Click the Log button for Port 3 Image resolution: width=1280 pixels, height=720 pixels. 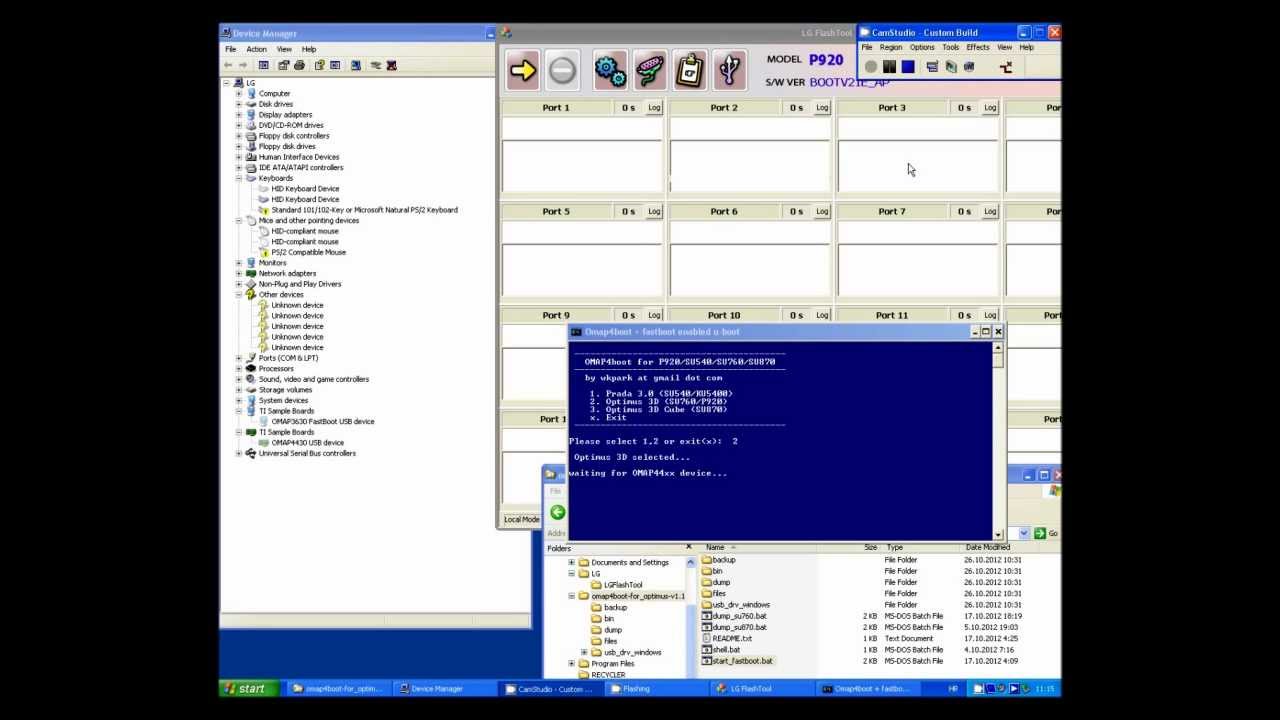click(x=990, y=107)
